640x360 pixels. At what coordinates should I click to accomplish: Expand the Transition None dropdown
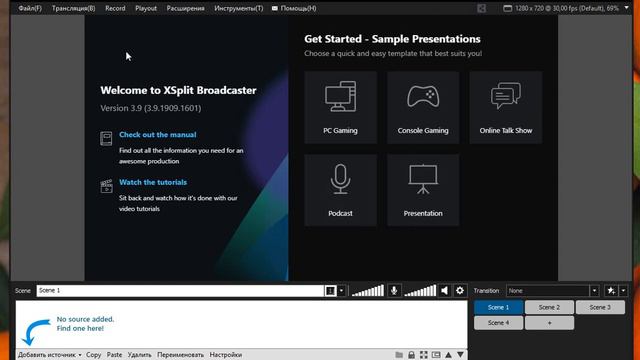594,291
